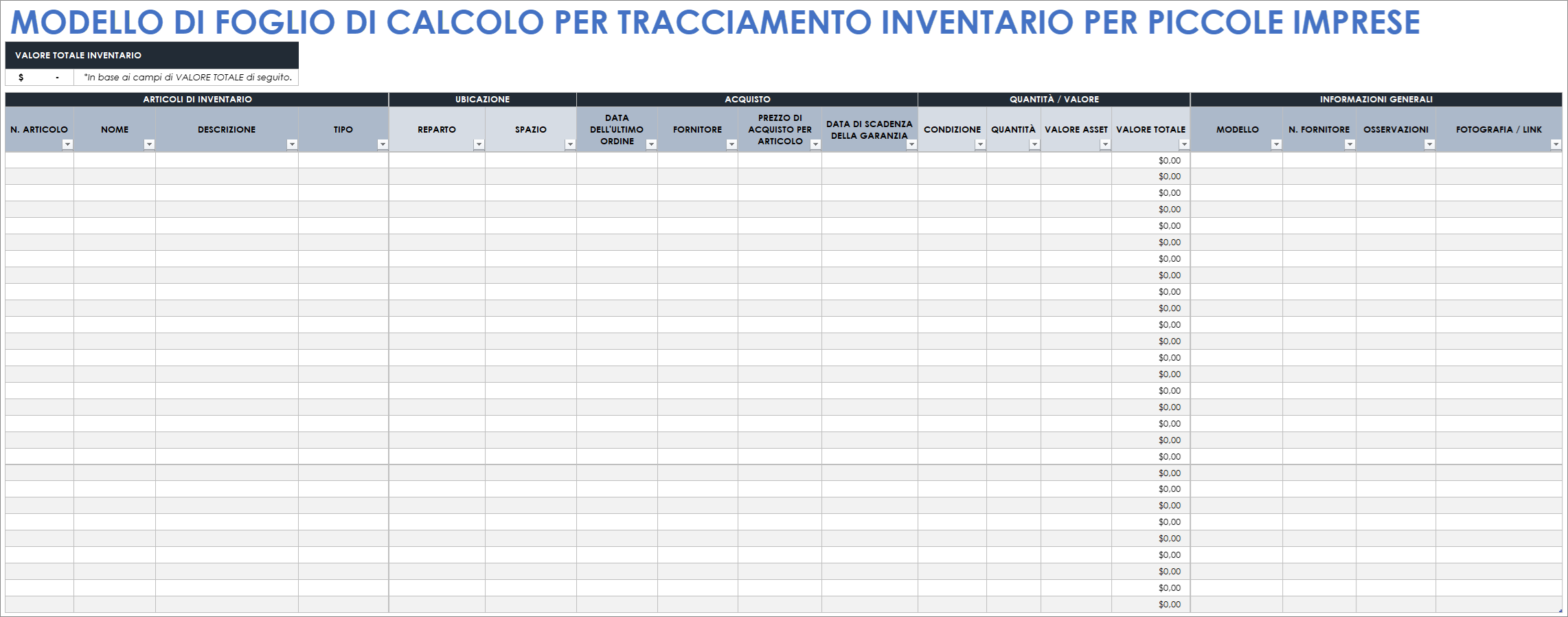Open PREZZO DI ACQUISTO PER ARTICOLO filter
1568x617 pixels.
tap(815, 144)
